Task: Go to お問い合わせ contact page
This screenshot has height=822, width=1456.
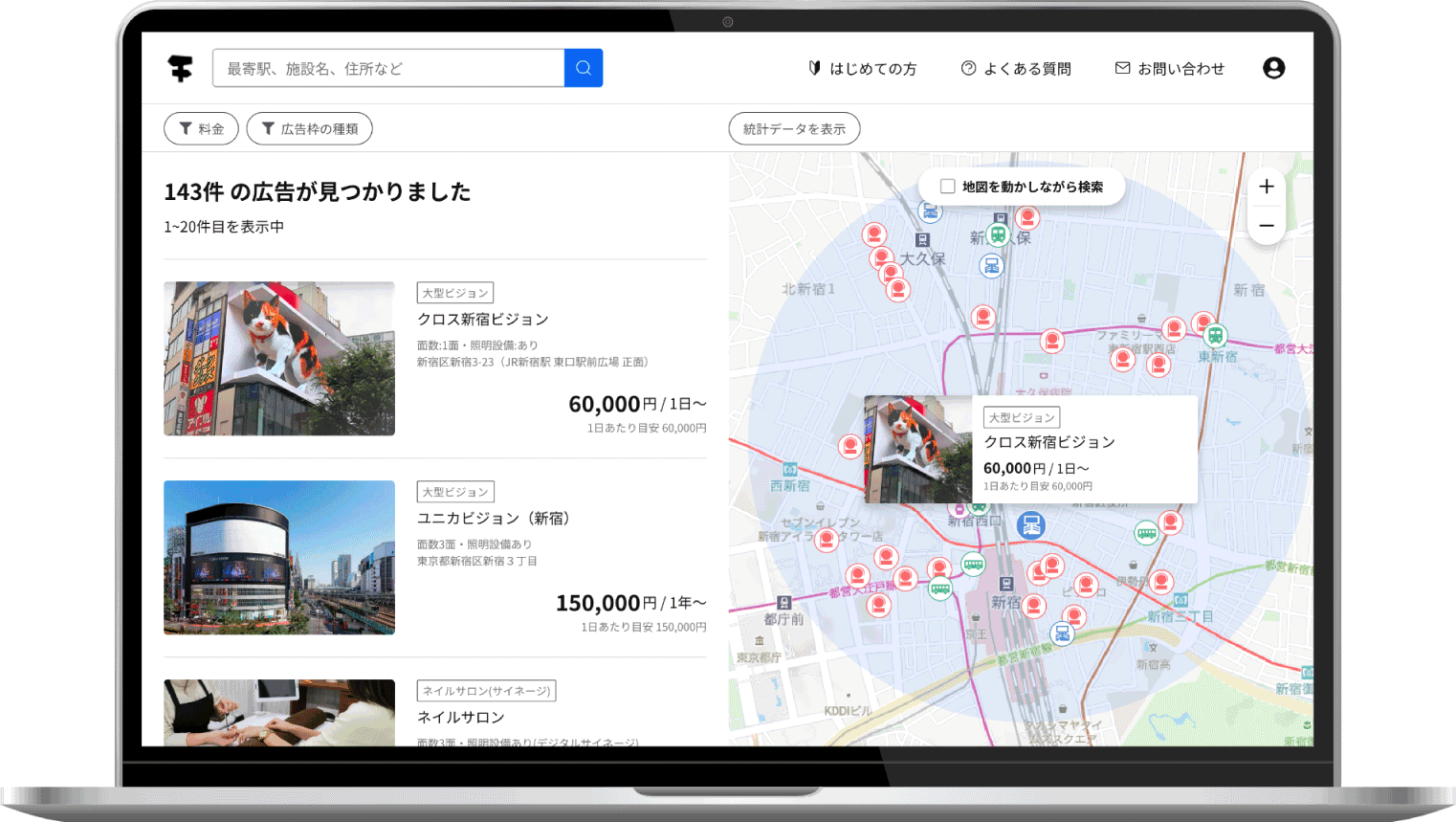Action: click(1169, 69)
